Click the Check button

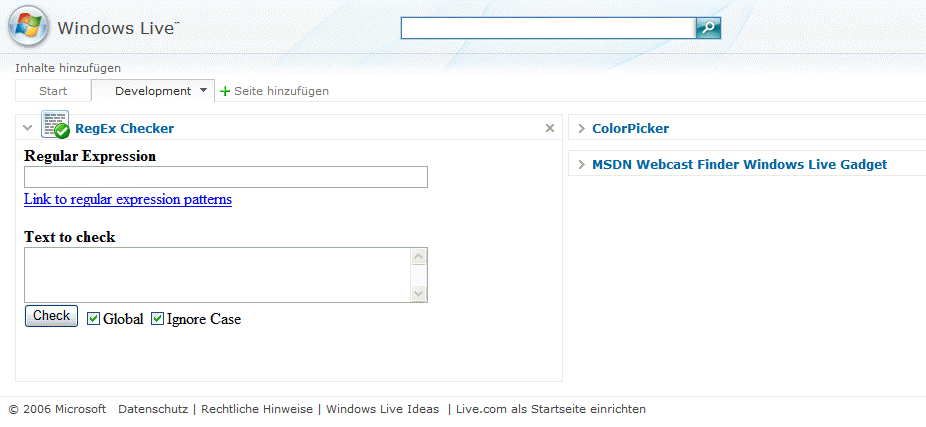click(x=51, y=315)
